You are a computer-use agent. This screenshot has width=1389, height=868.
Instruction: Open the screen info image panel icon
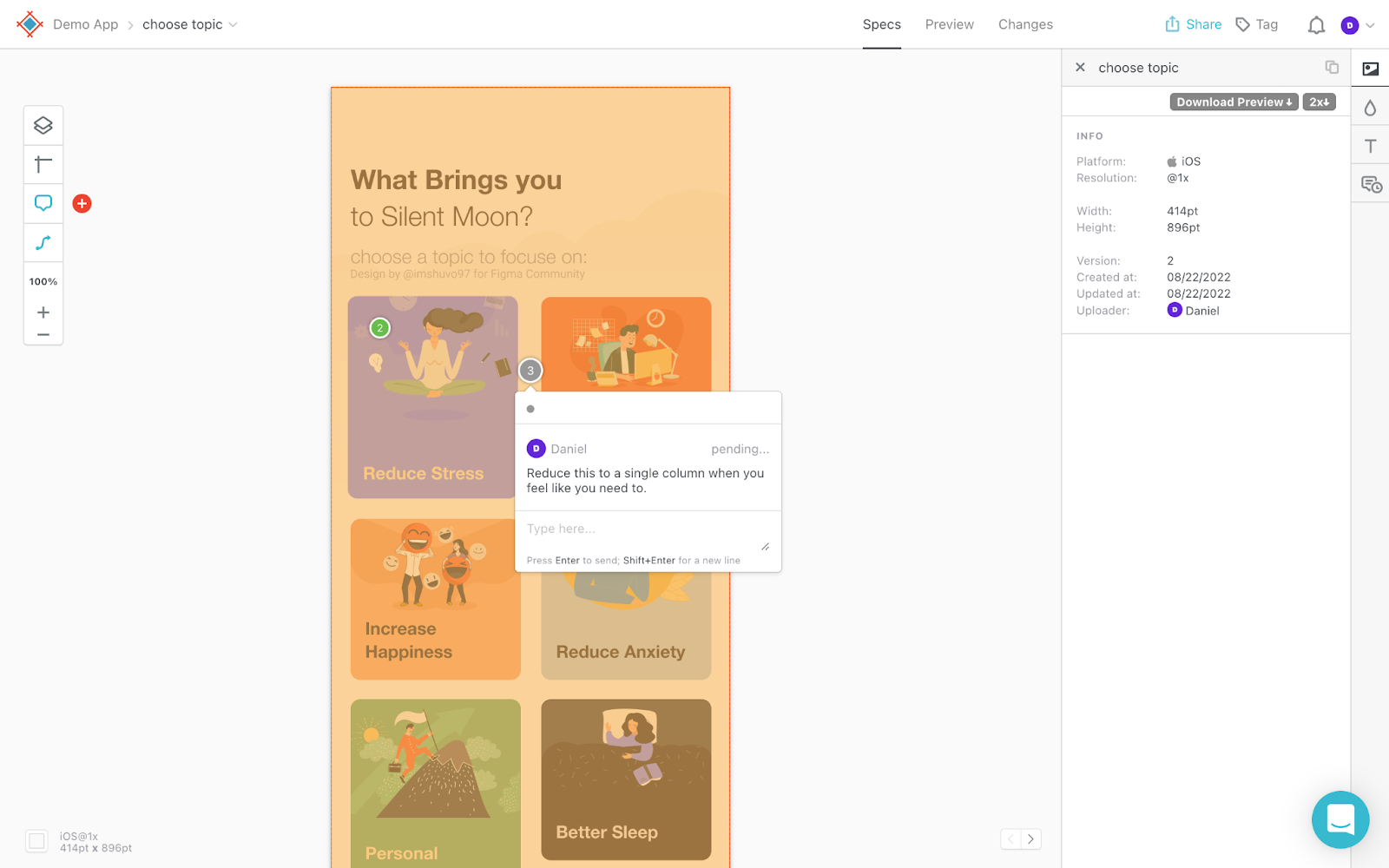coord(1371,69)
